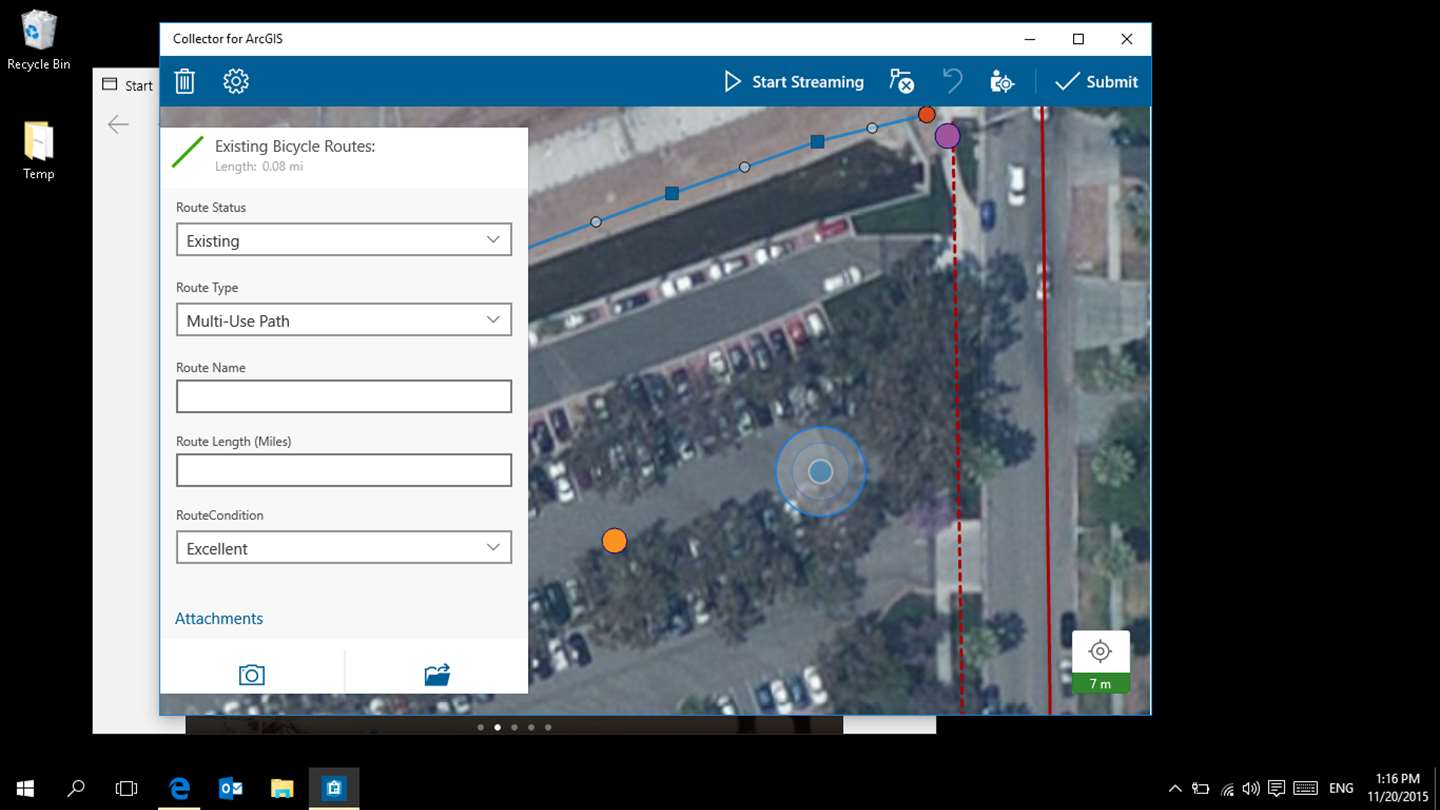Click the orange point marker on map

[x=614, y=541]
